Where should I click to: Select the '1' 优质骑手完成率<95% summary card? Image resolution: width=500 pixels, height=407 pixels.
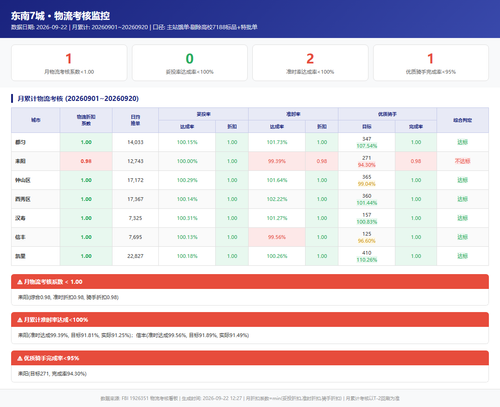[x=431, y=63]
